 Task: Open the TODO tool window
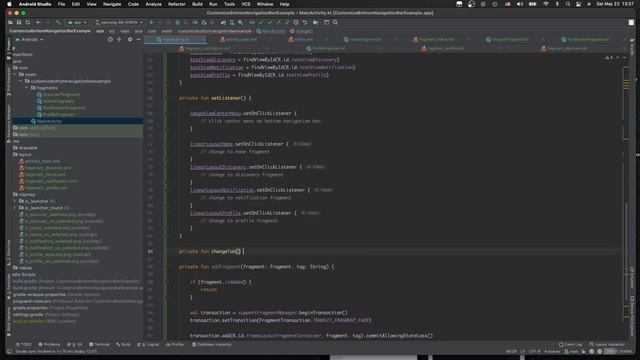(23, 344)
